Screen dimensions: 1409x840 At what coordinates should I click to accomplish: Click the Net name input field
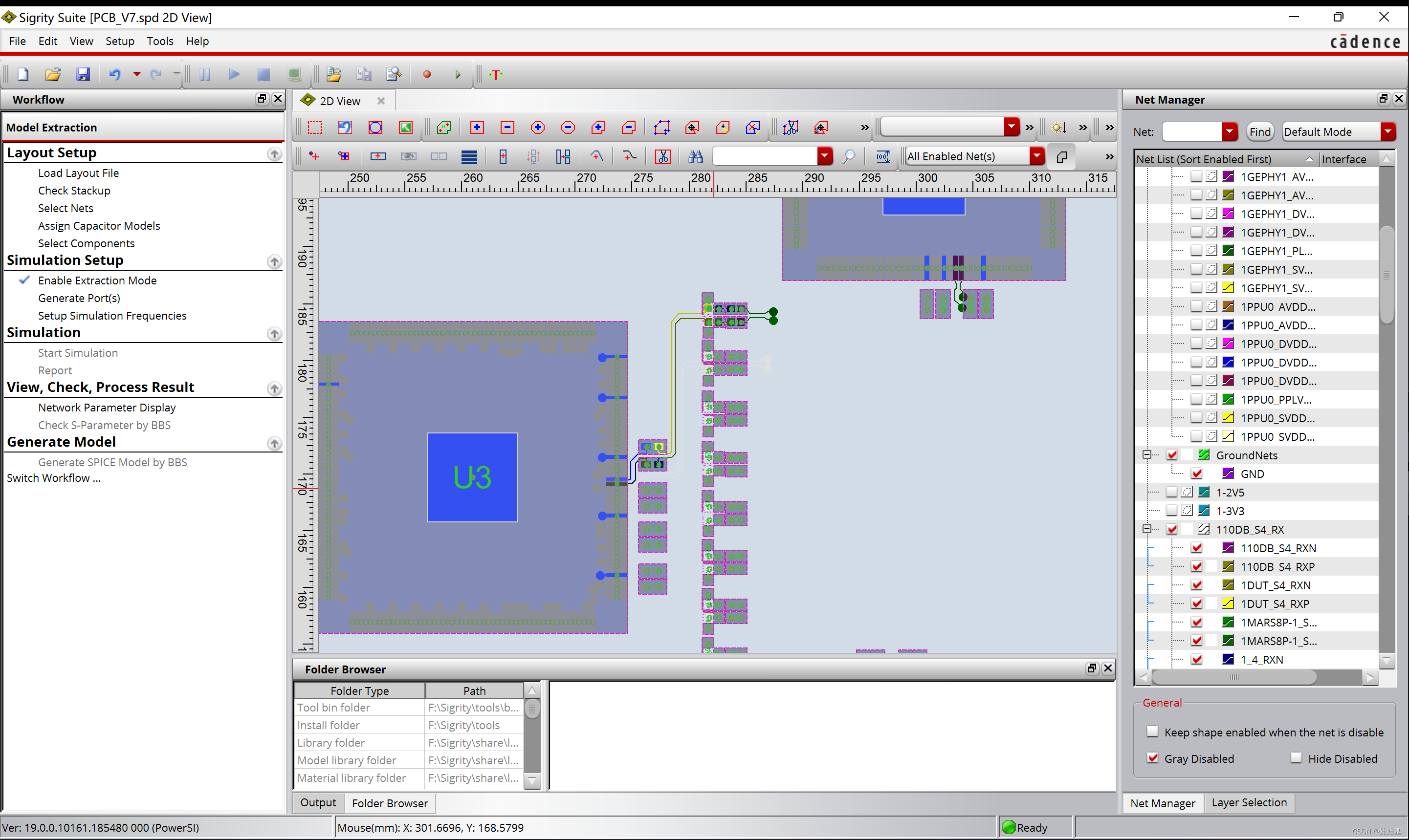pos(1191,132)
